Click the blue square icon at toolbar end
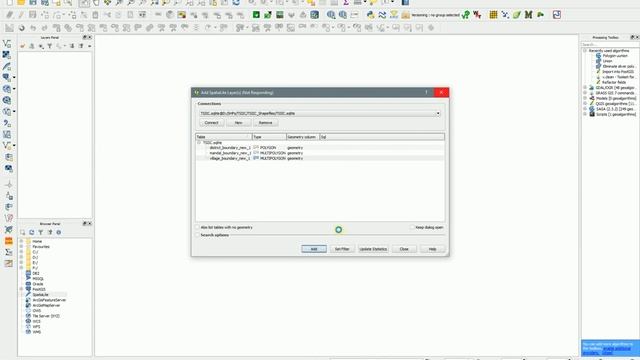640x360 pixels. [x=557, y=15]
